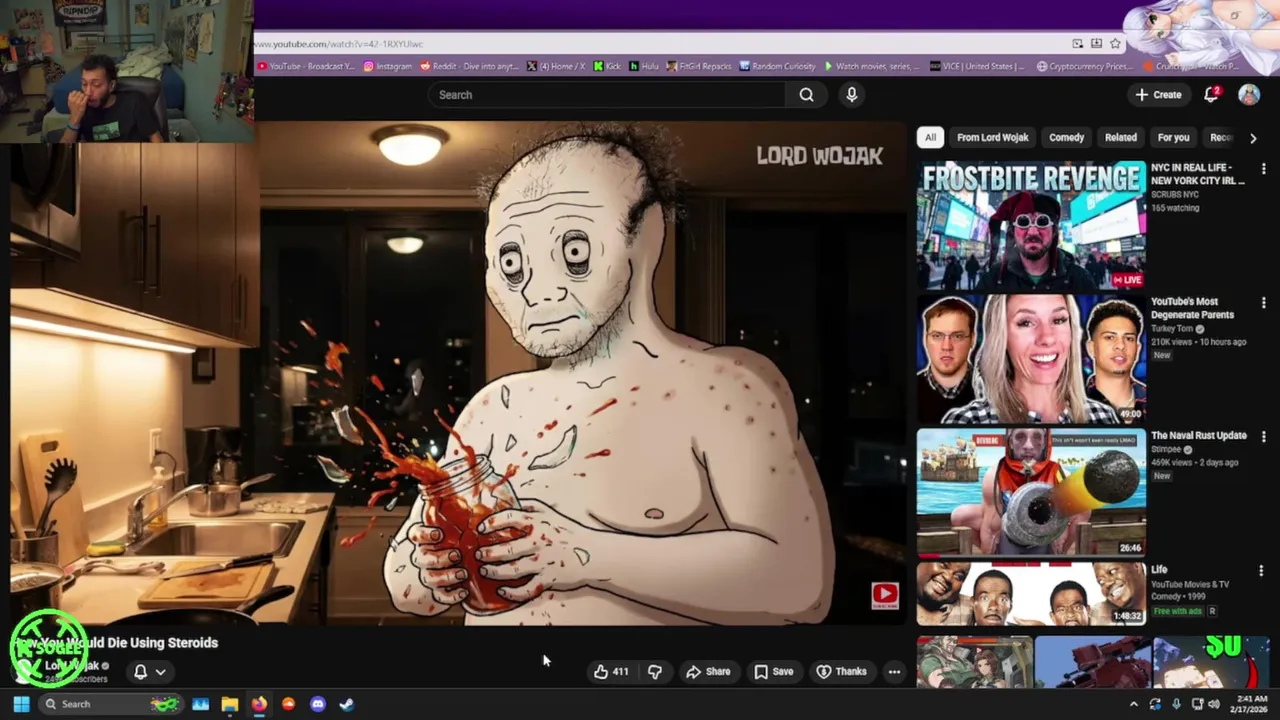
Task: Open options for The Naval Rust Update
Action: coord(1263,437)
